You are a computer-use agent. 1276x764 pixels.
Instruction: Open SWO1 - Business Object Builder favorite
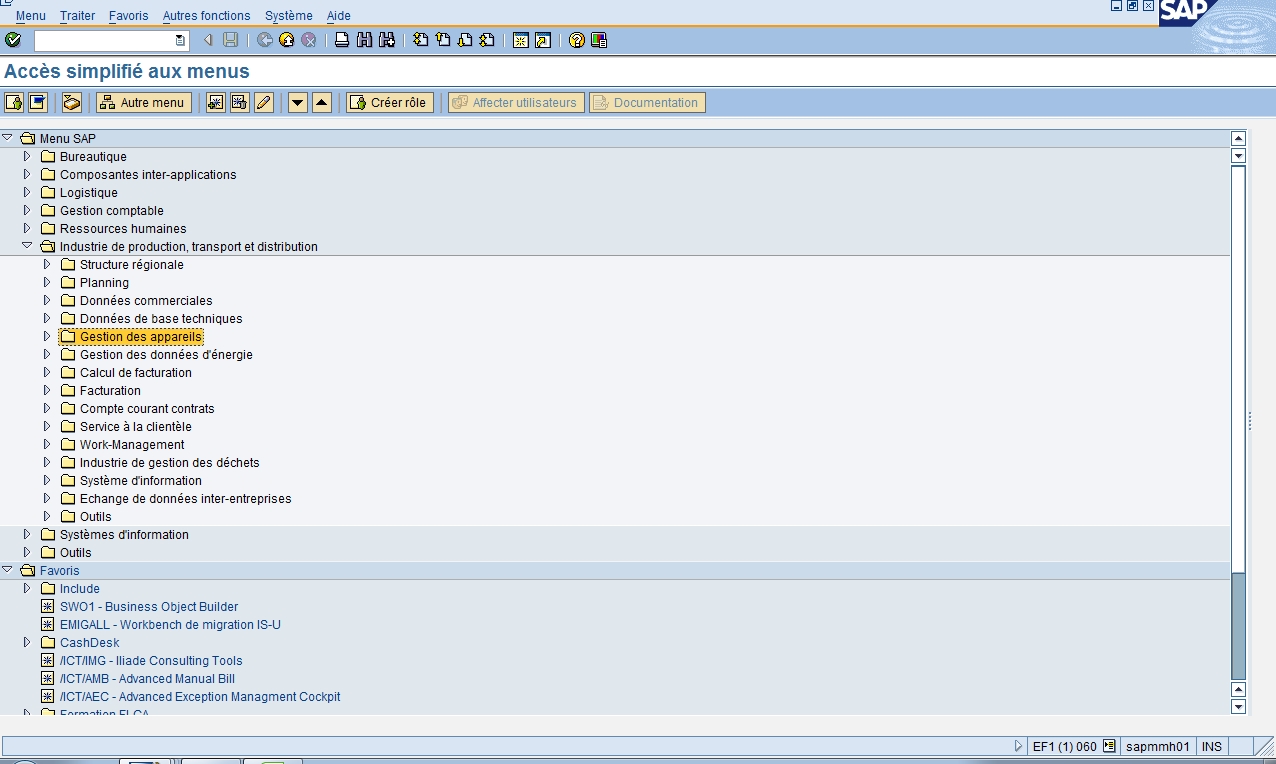point(149,606)
